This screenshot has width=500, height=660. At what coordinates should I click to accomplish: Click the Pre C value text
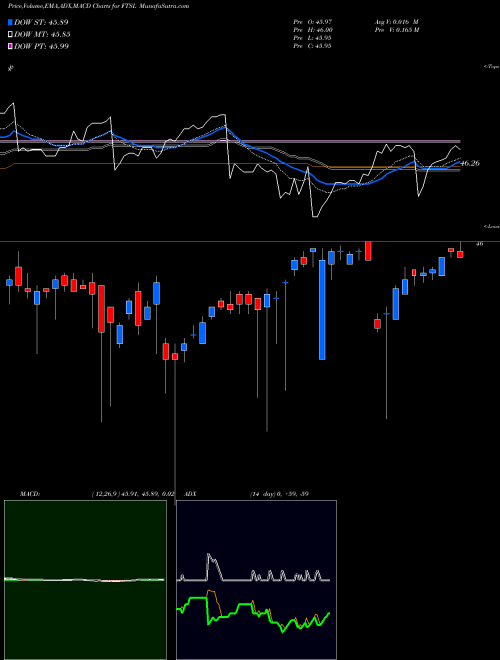[x=312, y=46]
